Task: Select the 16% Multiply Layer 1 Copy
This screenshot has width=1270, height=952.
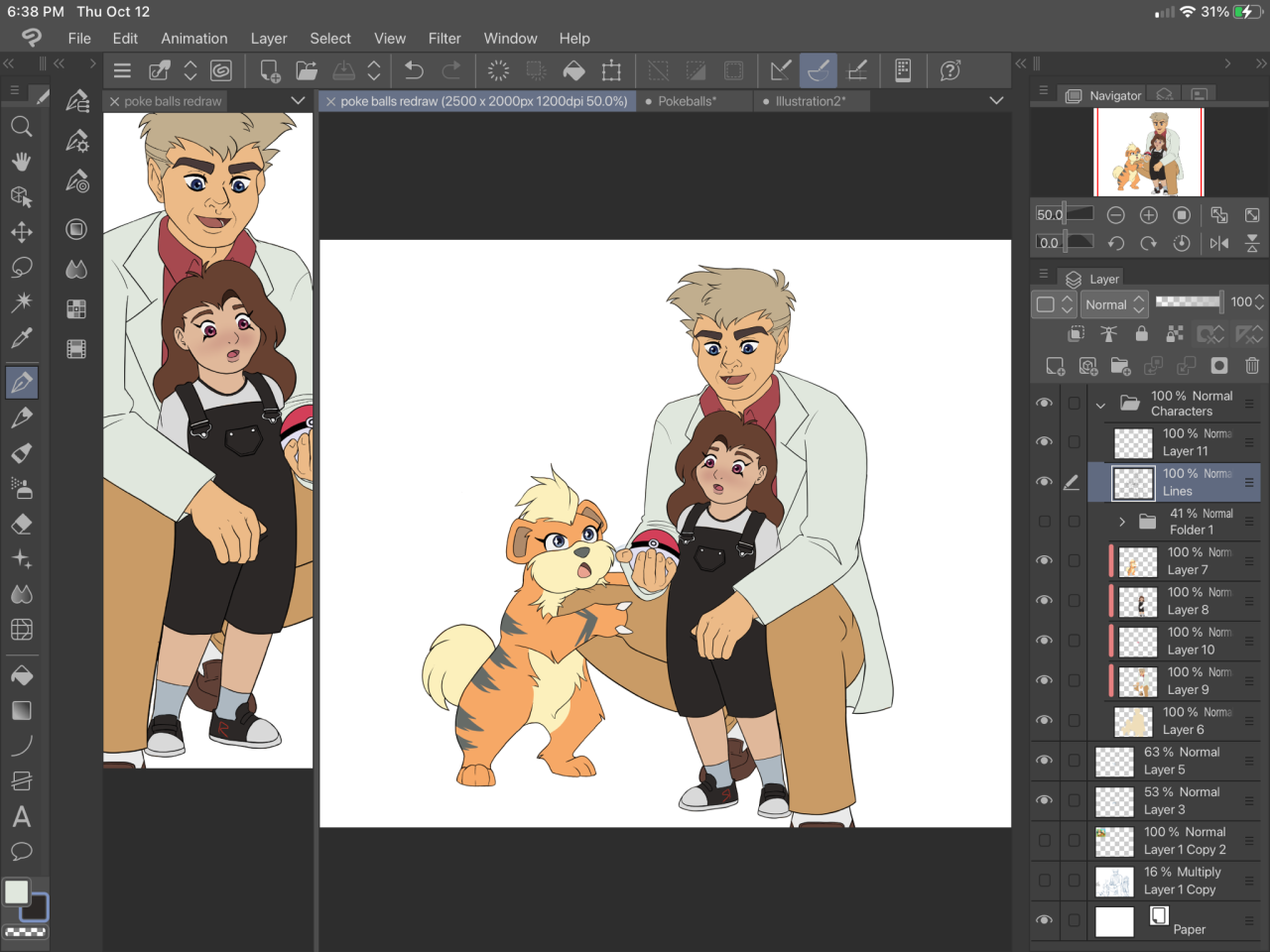Action: tap(1175, 881)
